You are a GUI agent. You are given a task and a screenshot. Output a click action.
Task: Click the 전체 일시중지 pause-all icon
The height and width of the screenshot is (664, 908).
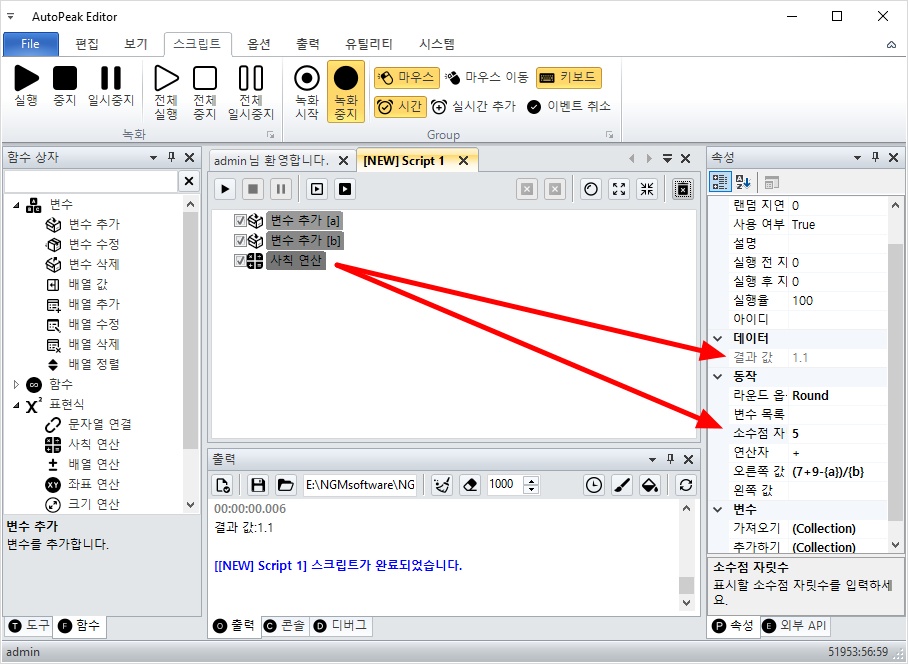pyautogui.click(x=251, y=91)
